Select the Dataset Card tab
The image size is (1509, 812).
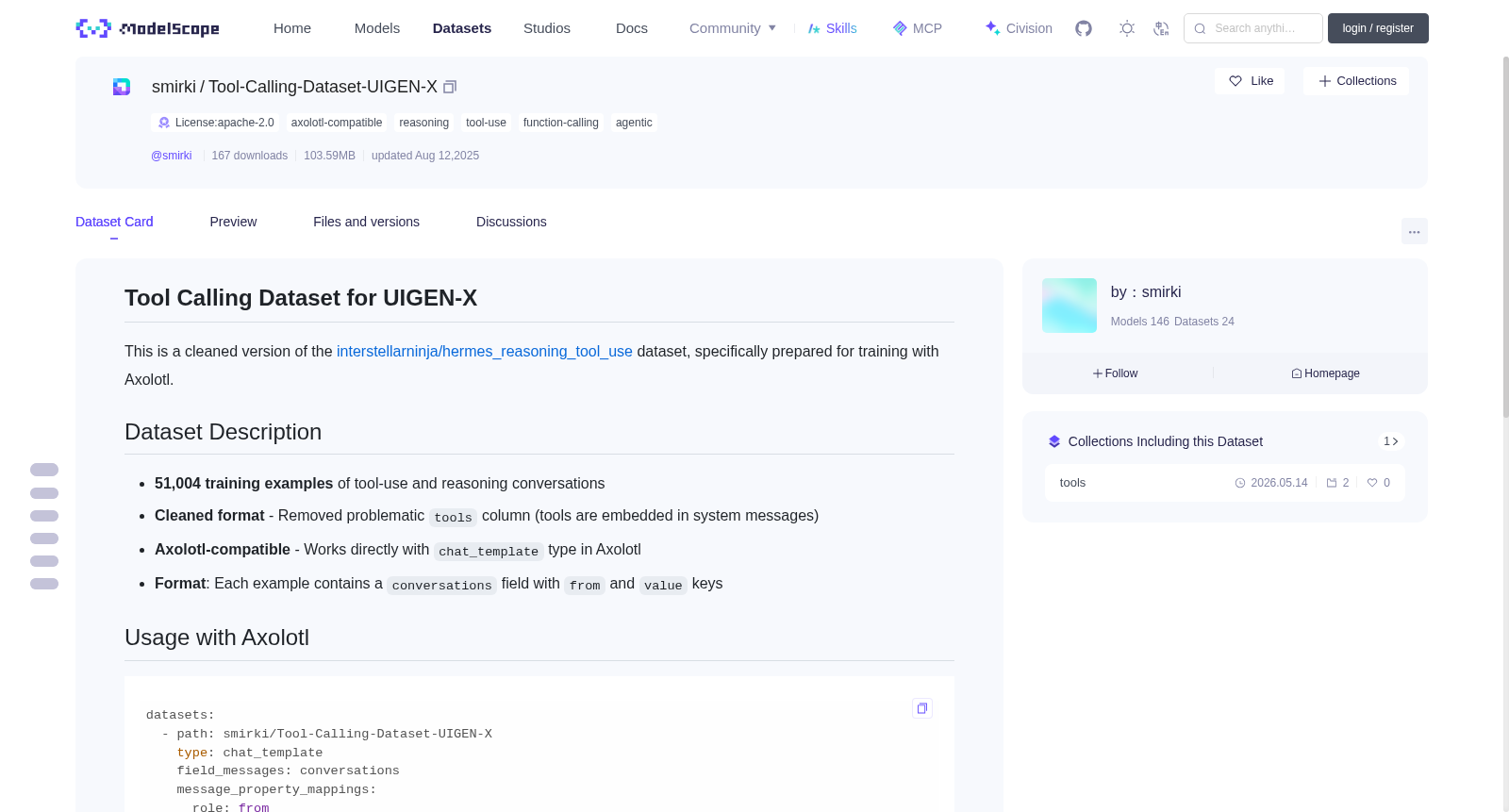point(114,222)
